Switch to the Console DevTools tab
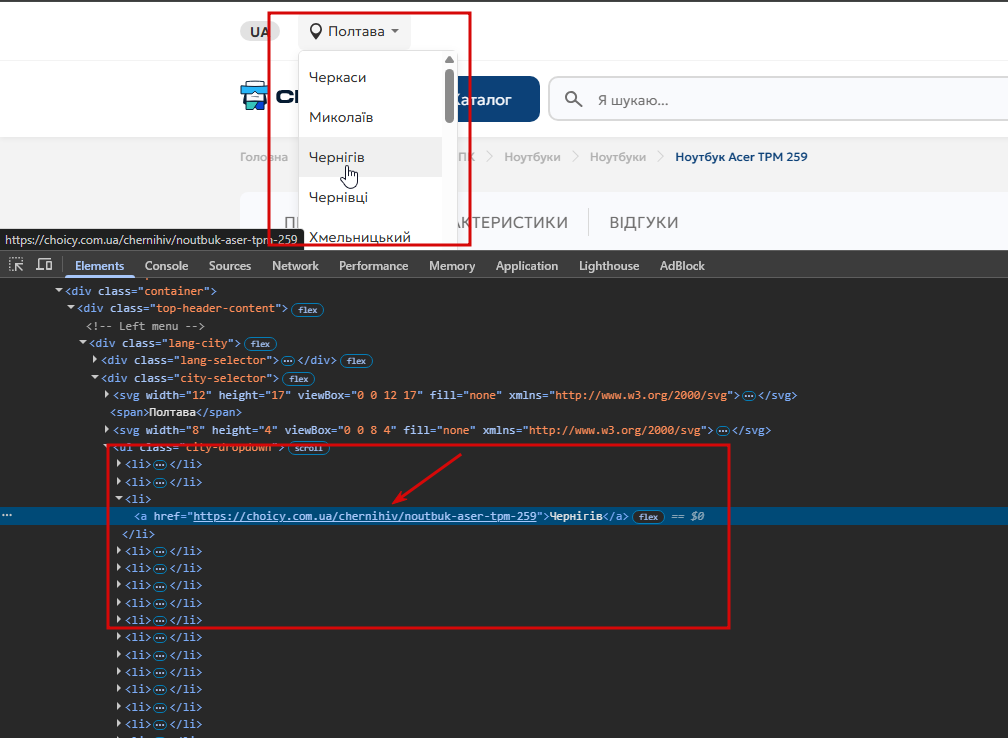1008x738 pixels. (x=166, y=266)
